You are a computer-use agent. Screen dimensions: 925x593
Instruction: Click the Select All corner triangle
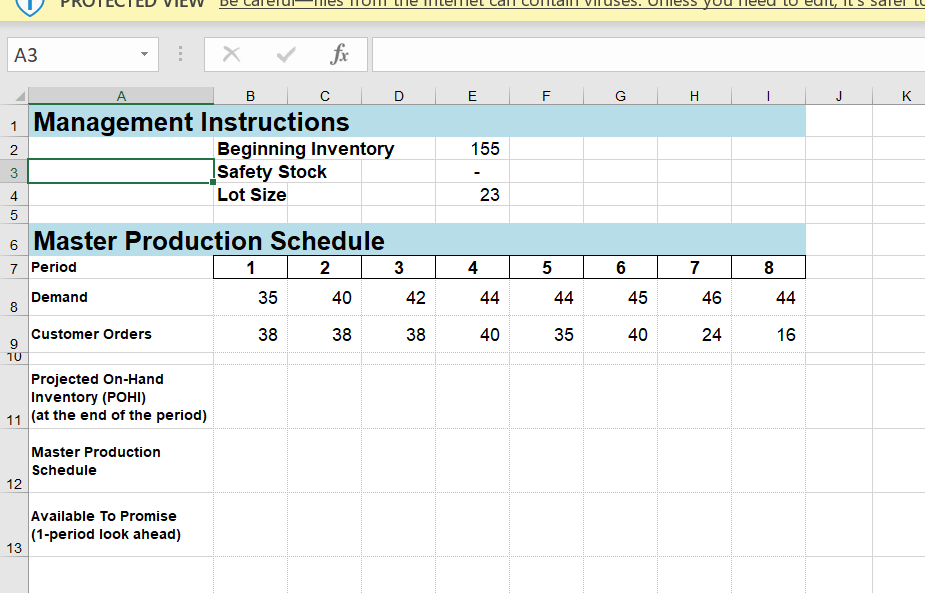(x=19, y=96)
